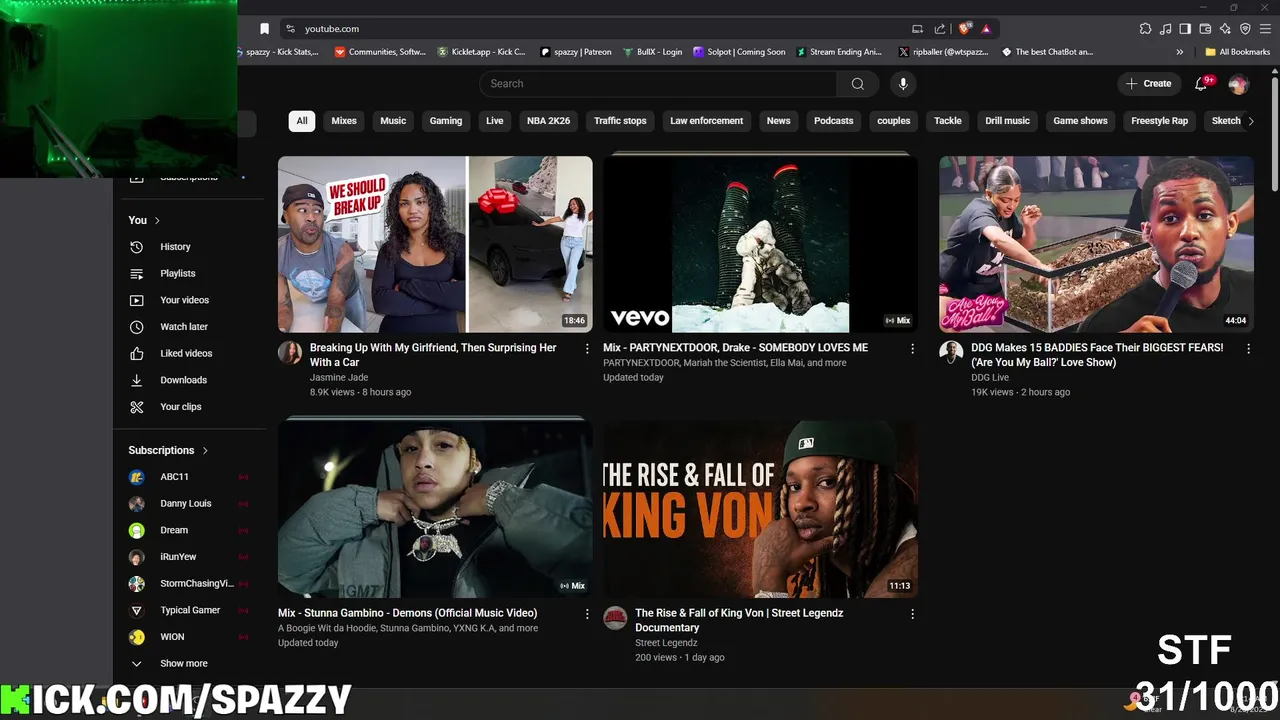Show hidden bookmarks overflow chevron
The height and width of the screenshot is (720, 1280).
coord(1180,52)
